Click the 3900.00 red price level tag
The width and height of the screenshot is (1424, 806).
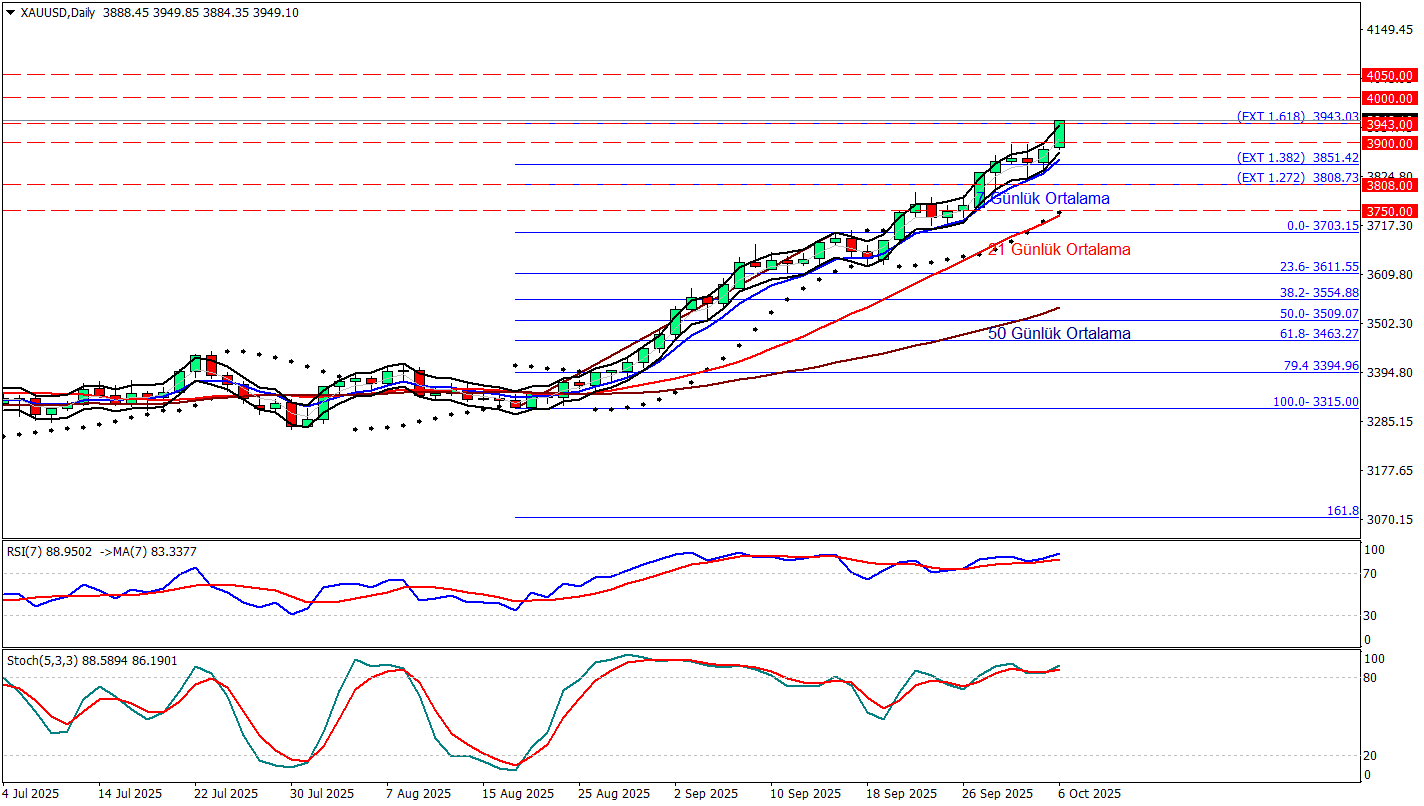1390,143
